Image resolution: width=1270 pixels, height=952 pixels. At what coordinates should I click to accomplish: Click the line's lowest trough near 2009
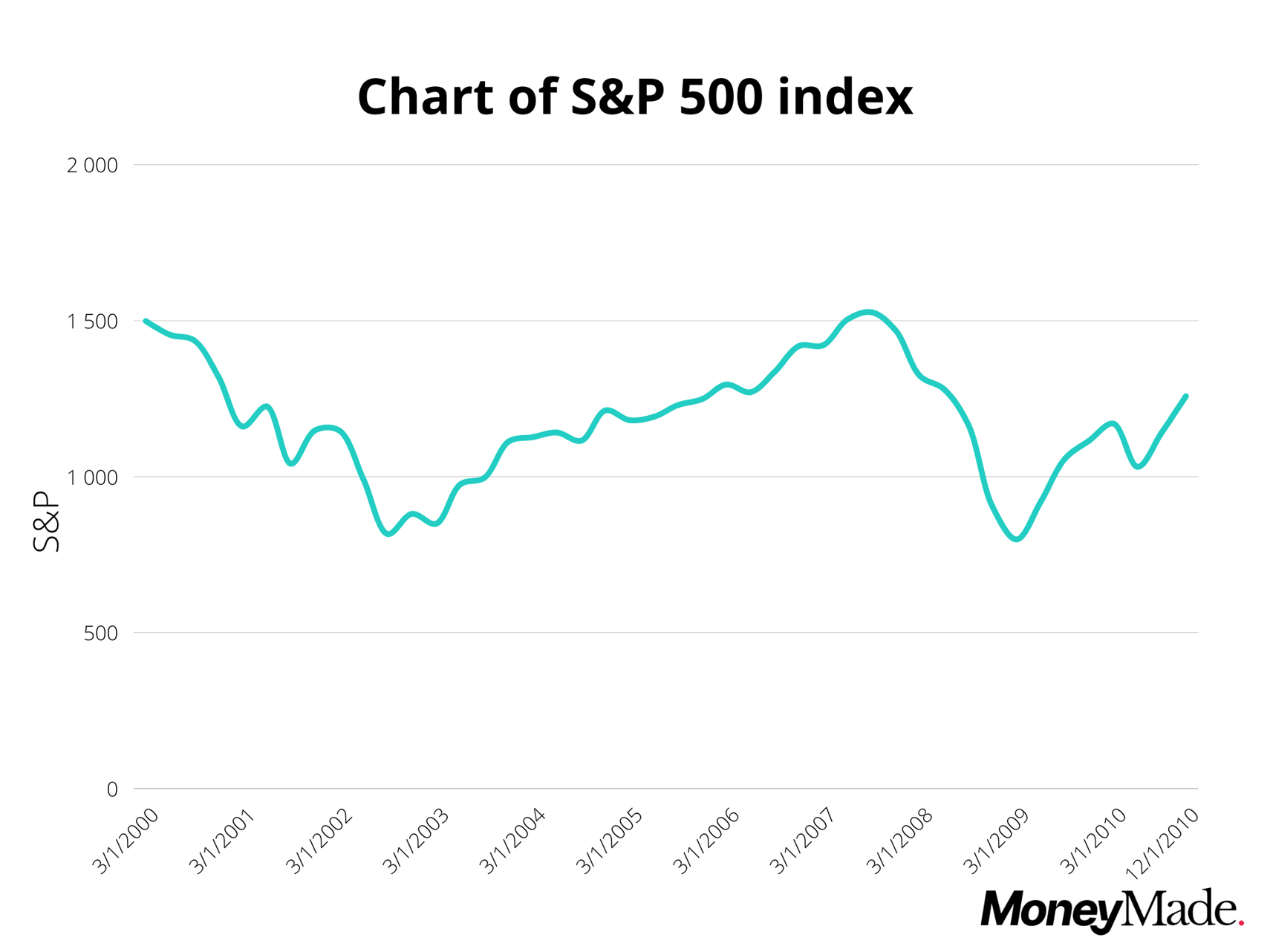click(1017, 539)
